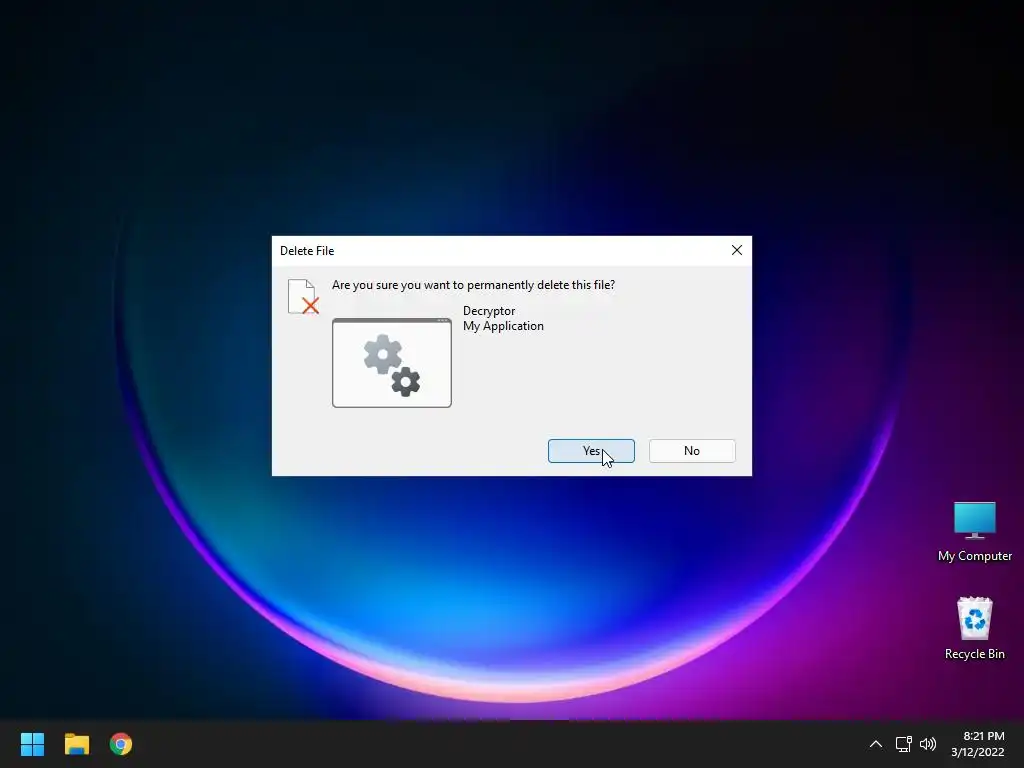Open File Explorer from the taskbar
Screen dimensions: 1024x768
coord(76,744)
